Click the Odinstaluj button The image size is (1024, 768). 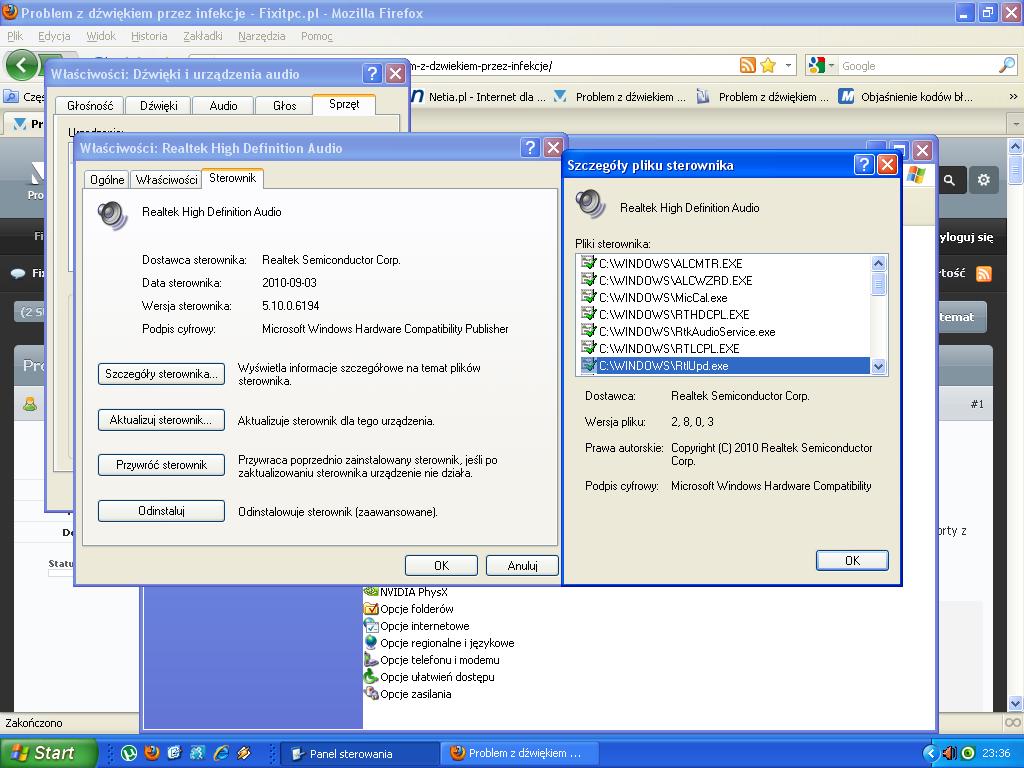pyautogui.click(x=161, y=511)
